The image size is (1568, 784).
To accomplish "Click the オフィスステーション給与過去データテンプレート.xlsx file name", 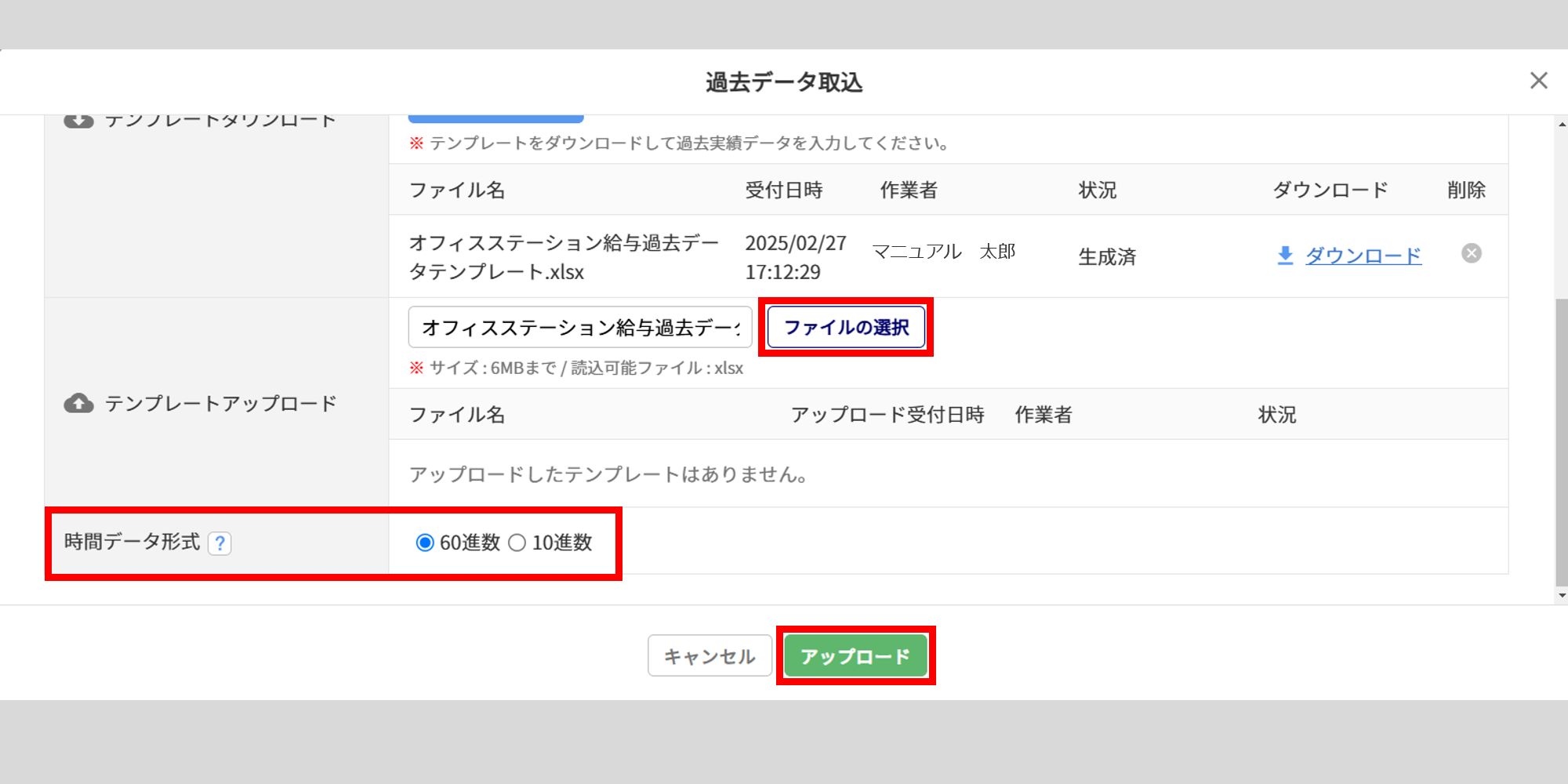I will (x=564, y=257).
